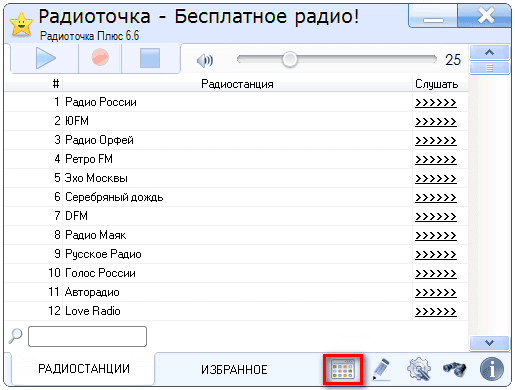This screenshot has width=515, height=390.
Task: Click the volume slider track
Action: pyautogui.click(x=337, y=59)
